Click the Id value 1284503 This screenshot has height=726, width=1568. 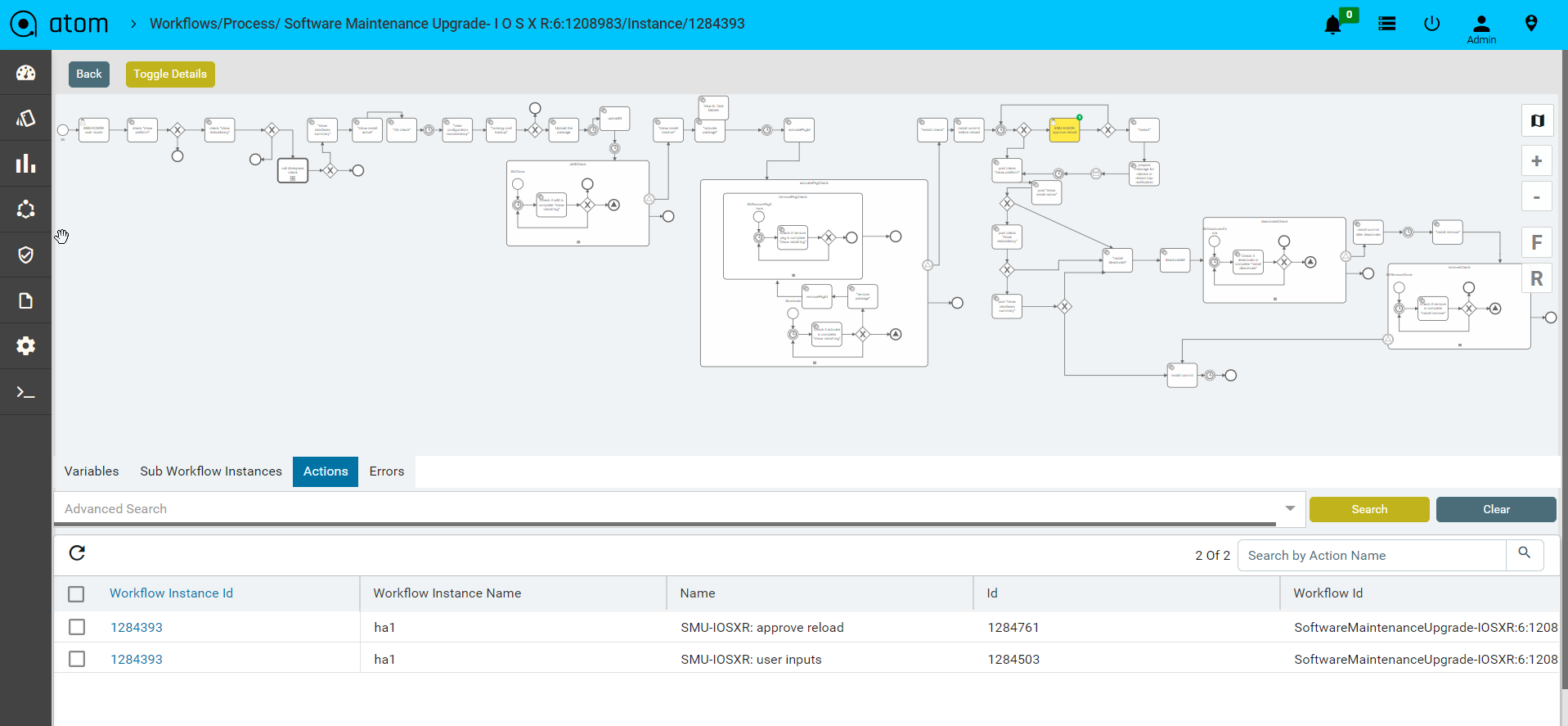click(x=1013, y=659)
